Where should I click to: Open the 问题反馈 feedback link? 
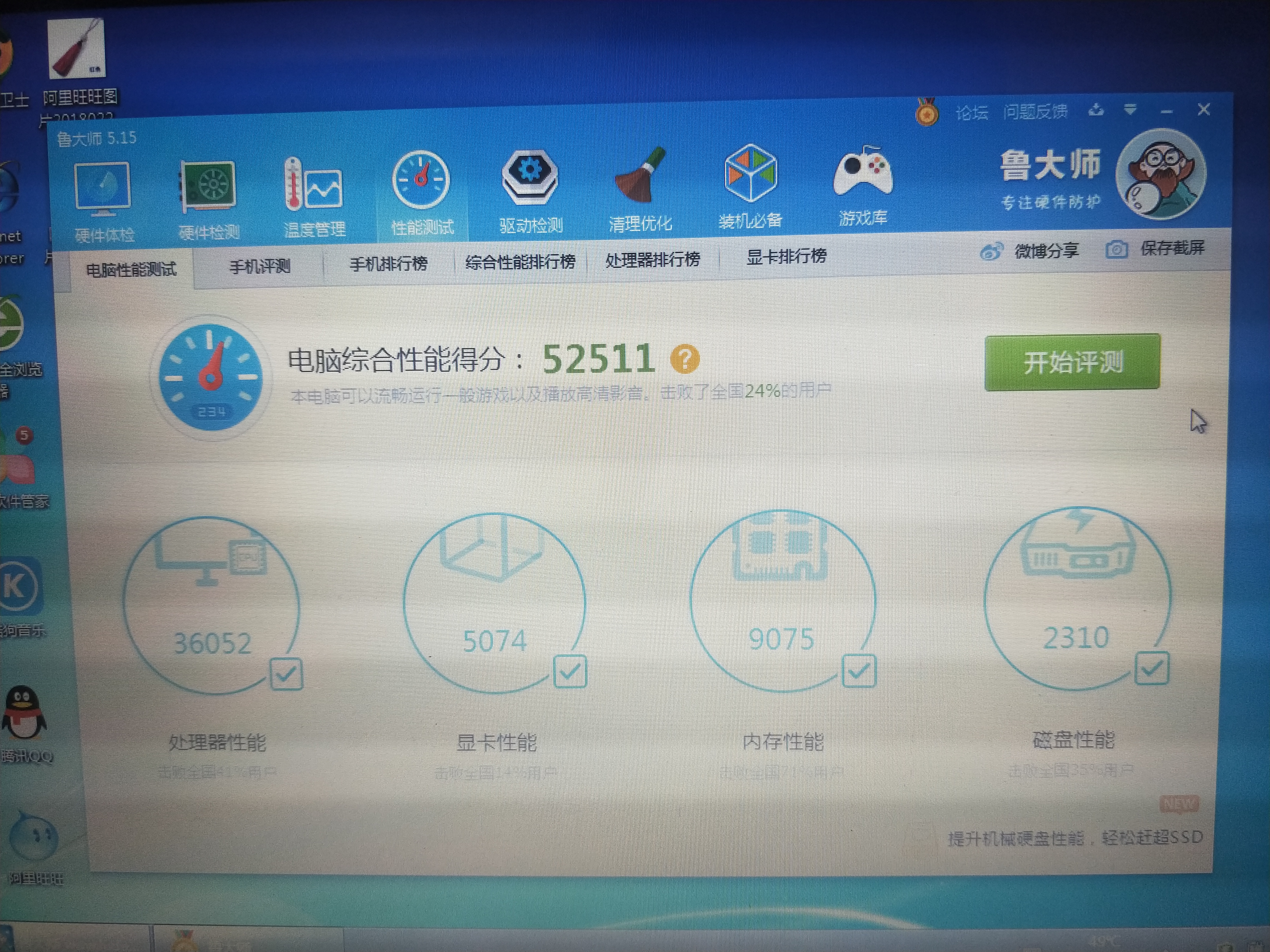click(1035, 111)
